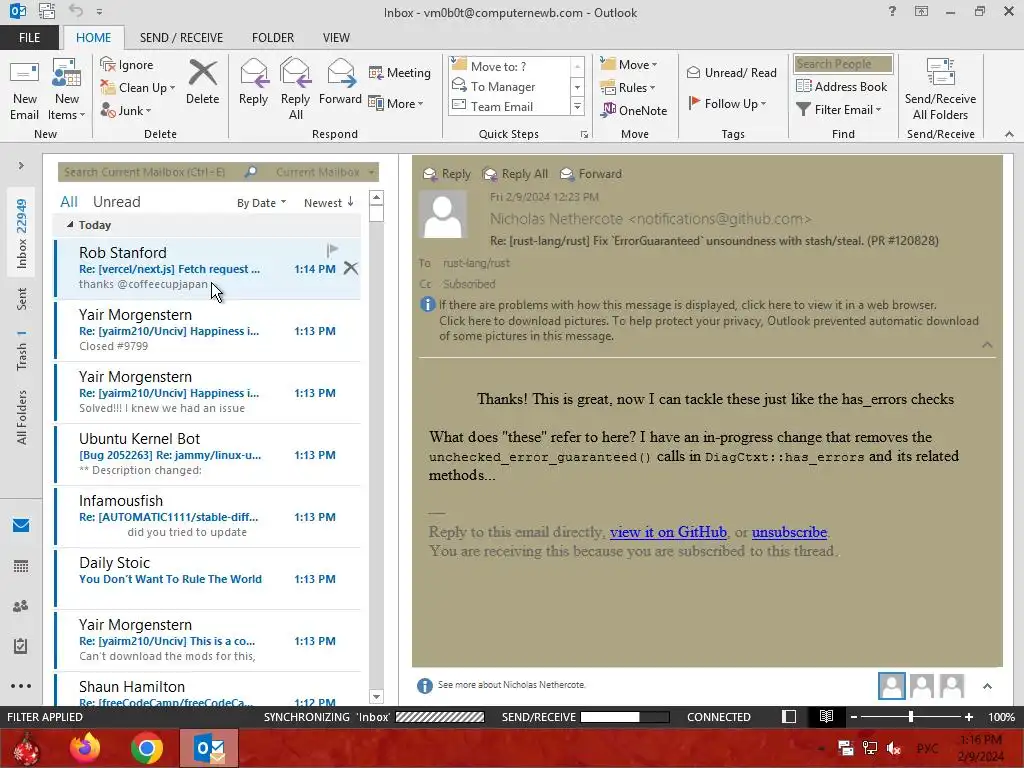Flag the Rob Stanford message
Viewport: 1024px width, 768px height.
(332, 249)
